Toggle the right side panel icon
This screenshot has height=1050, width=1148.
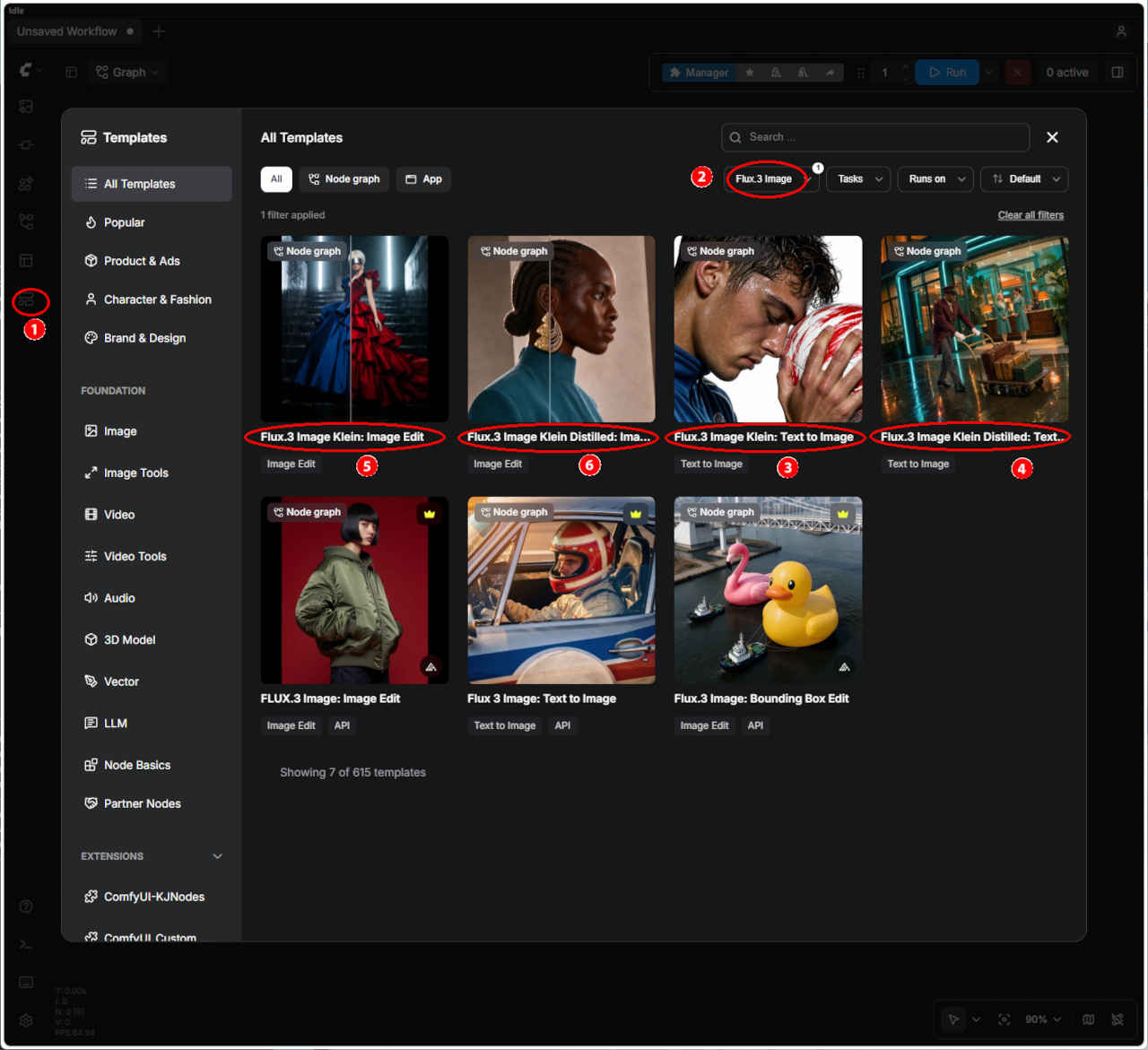(1118, 73)
